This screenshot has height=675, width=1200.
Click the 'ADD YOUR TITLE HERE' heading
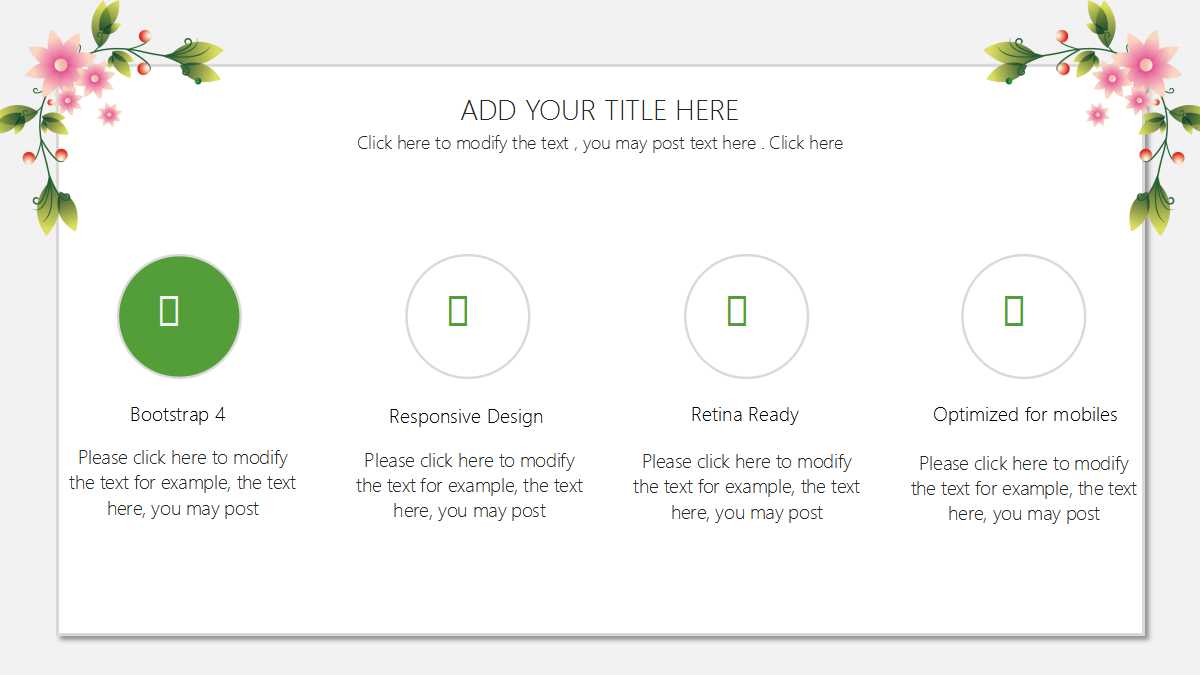600,110
